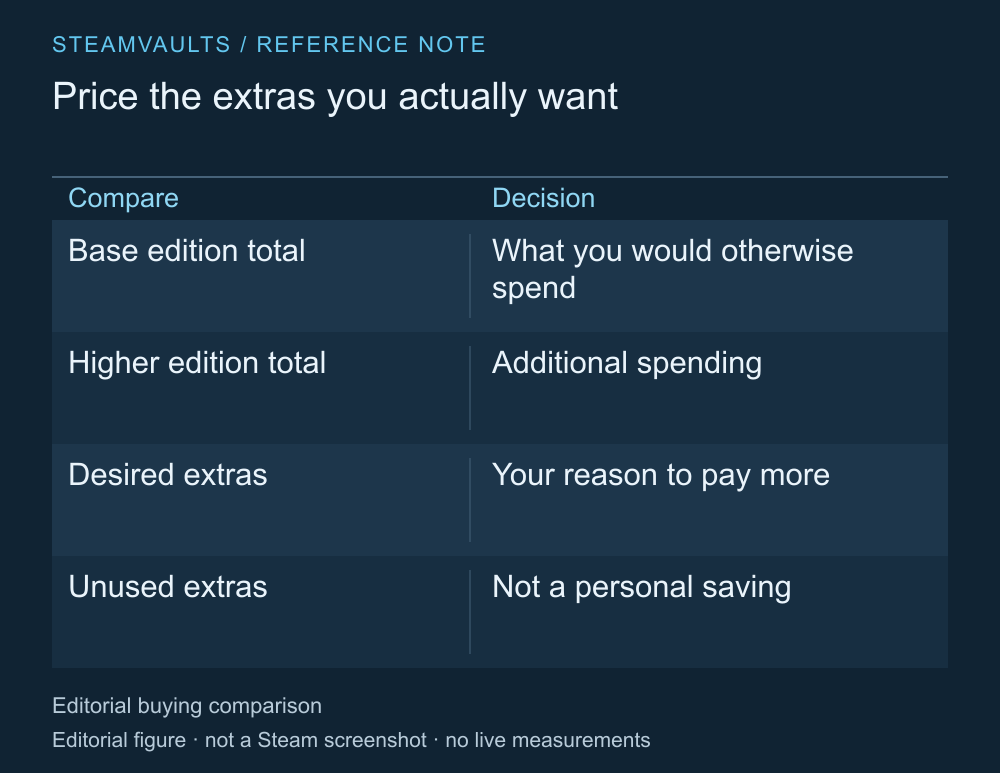1000x773 pixels.
Task: Click the word STEAMVAULTS in the header
Action: 141,45
